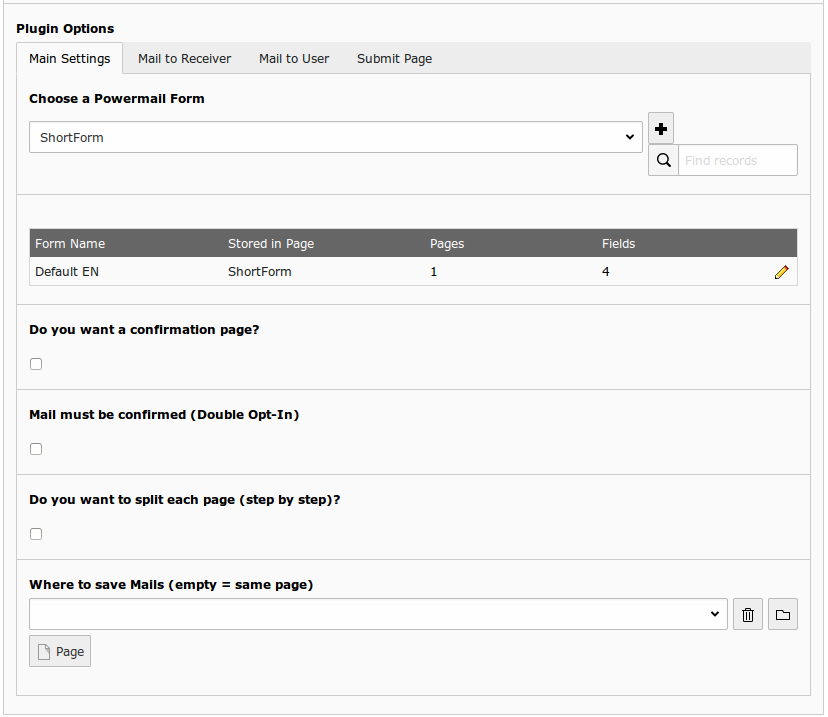Click the Fields count value "4"
Screen dimensions: 828x717
tap(606, 272)
